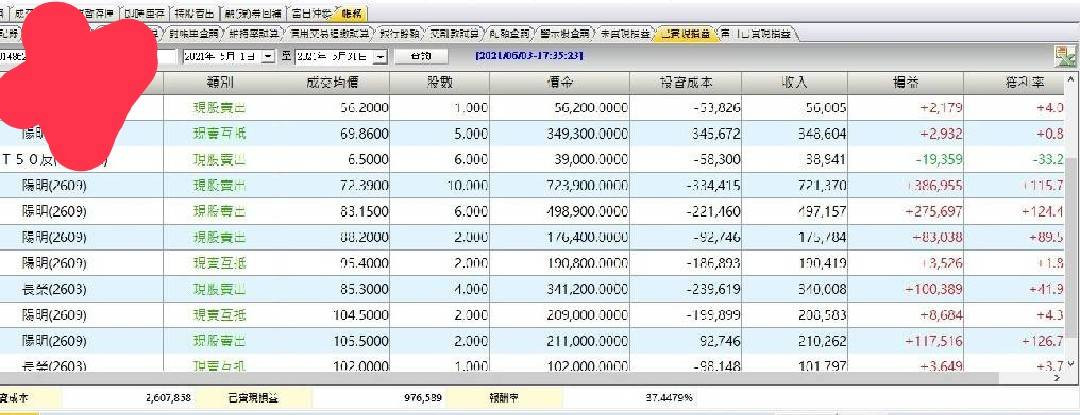Sort by the 成交均價 column header

[333, 83]
